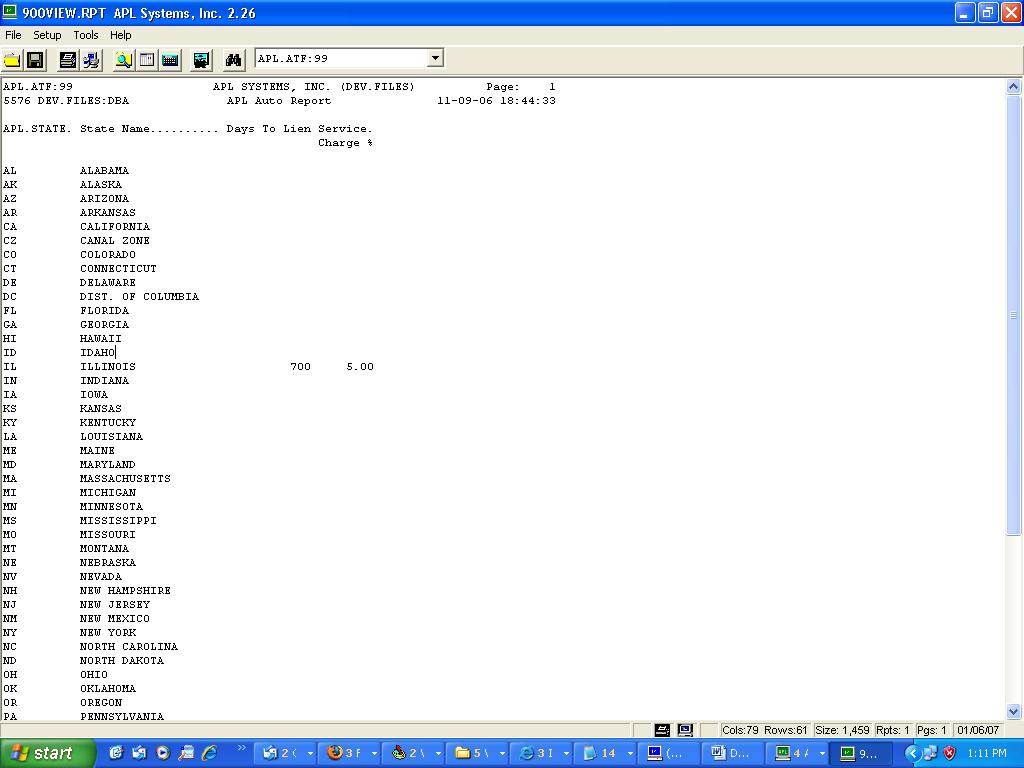Open the File menu
This screenshot has height=768, width=1024.
click(13, 35)
